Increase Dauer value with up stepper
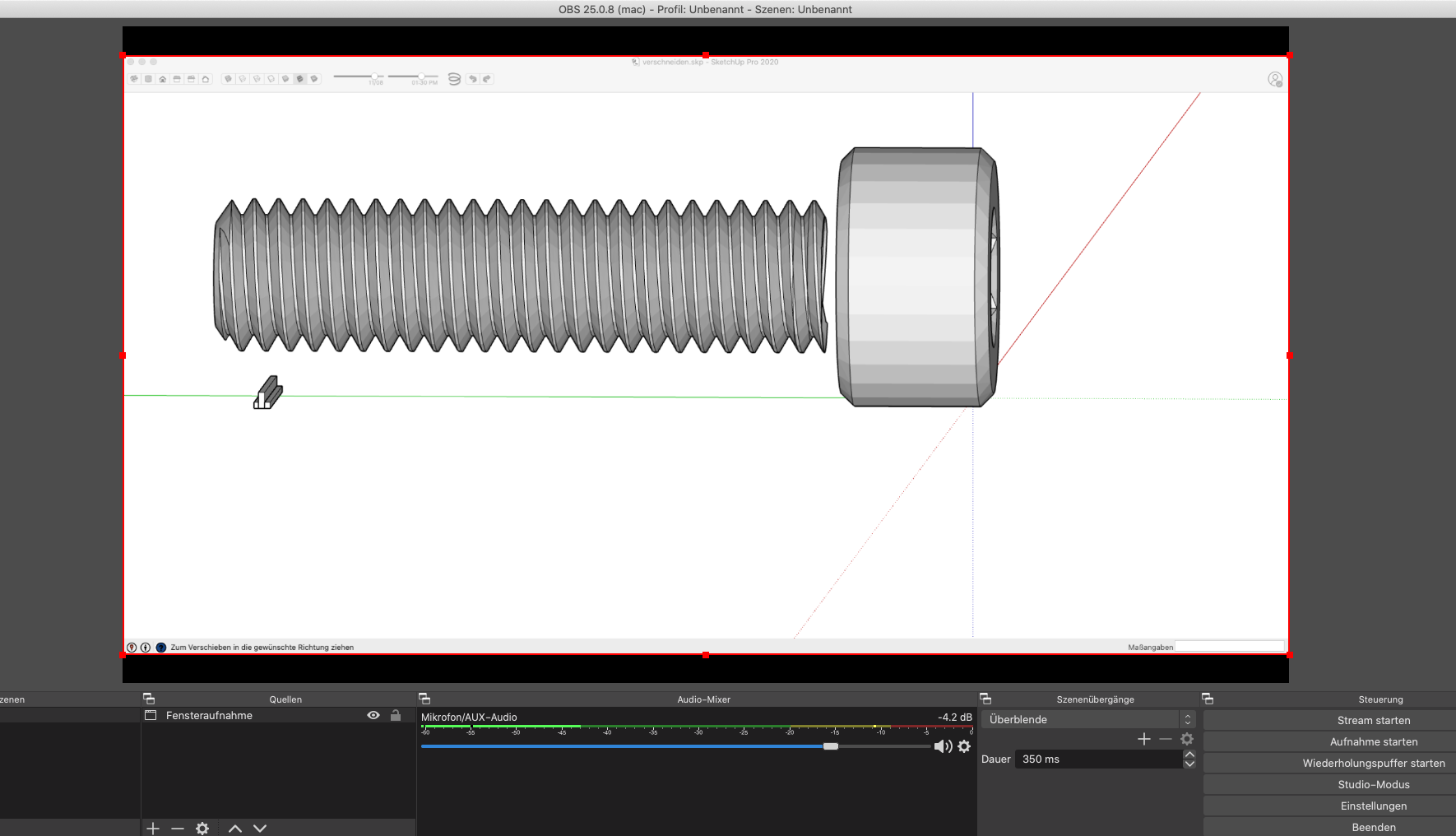 coord(1189,755)
